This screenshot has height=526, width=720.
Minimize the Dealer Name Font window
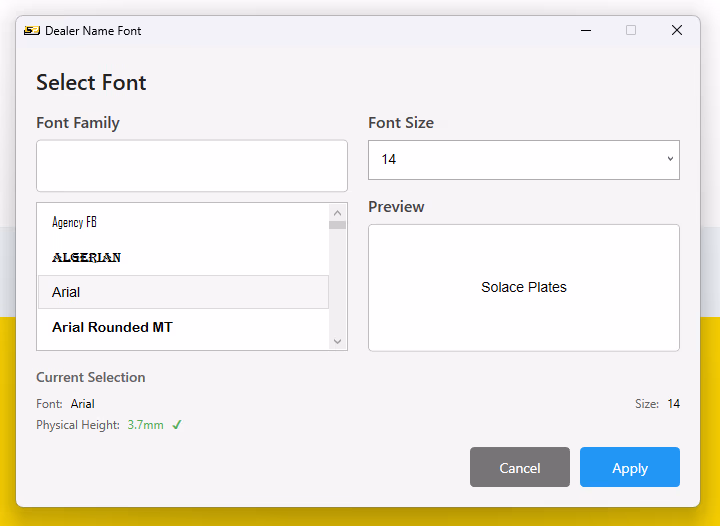click(586, 31)
